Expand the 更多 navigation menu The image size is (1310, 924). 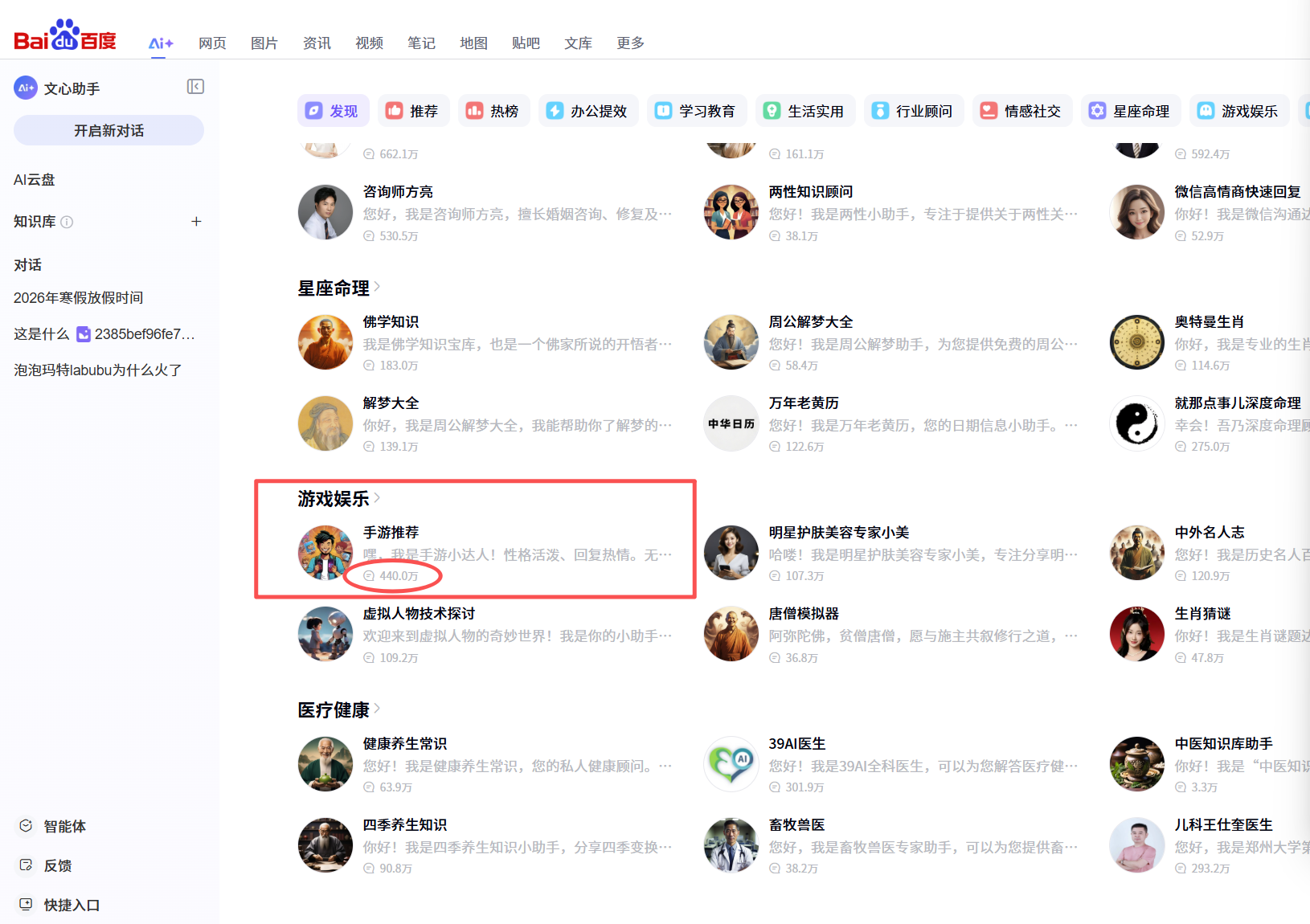(630, 43)
